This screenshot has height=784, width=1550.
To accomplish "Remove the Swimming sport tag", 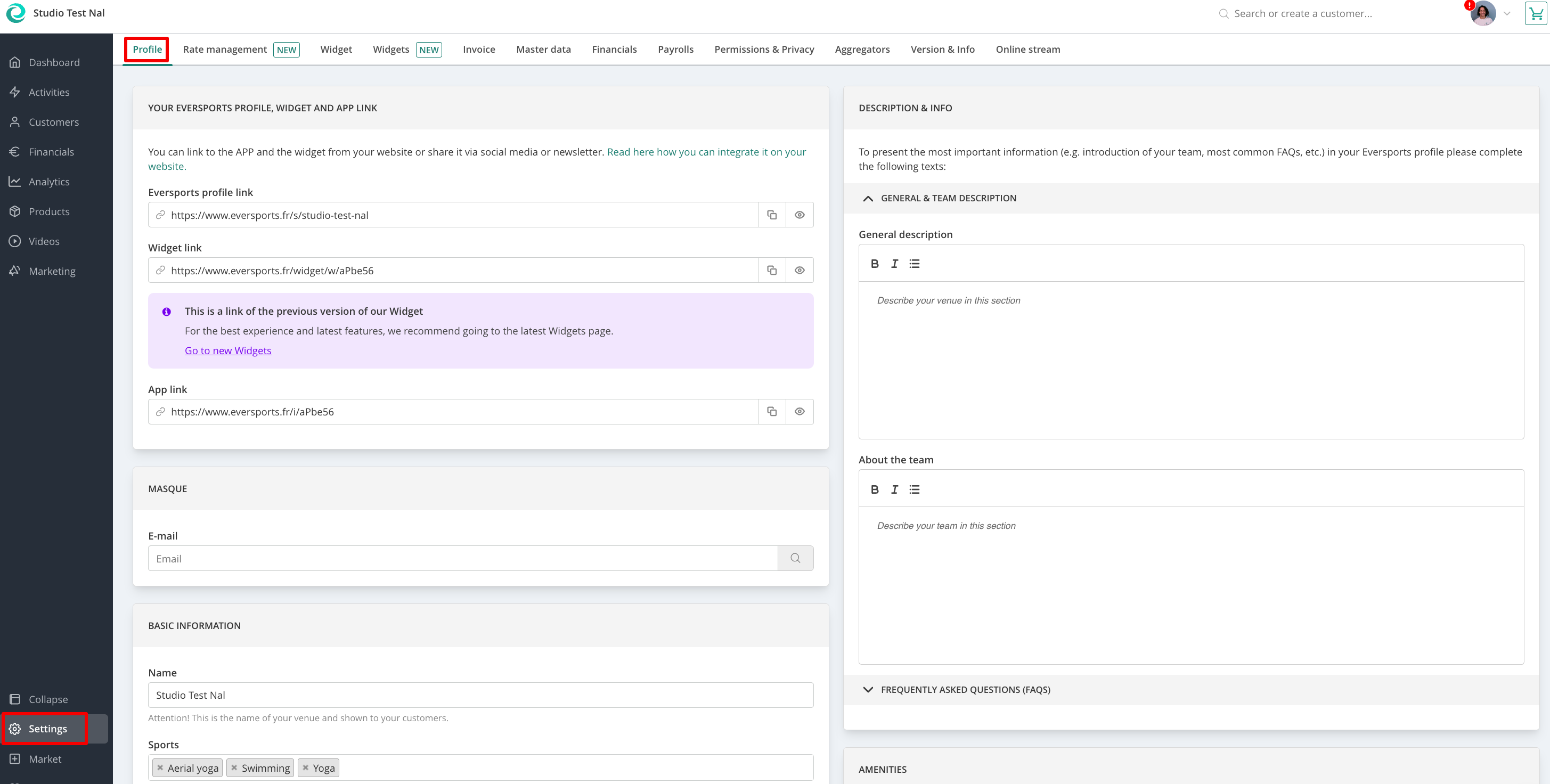I will [234, 767].
